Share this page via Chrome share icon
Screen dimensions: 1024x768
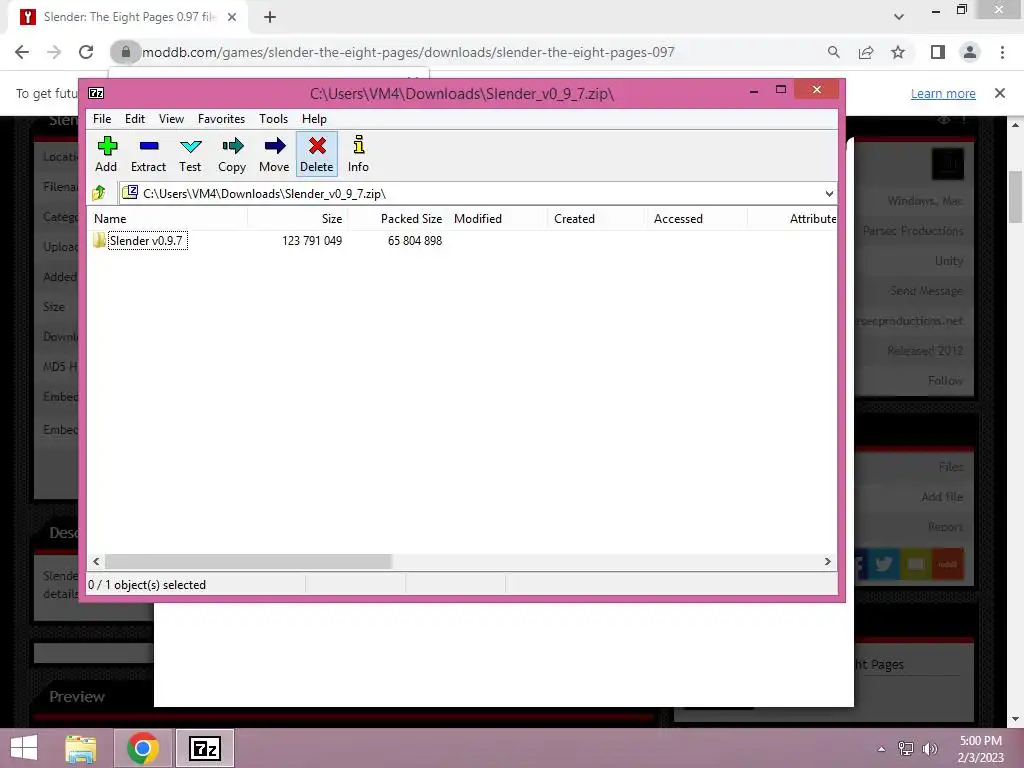866,52
